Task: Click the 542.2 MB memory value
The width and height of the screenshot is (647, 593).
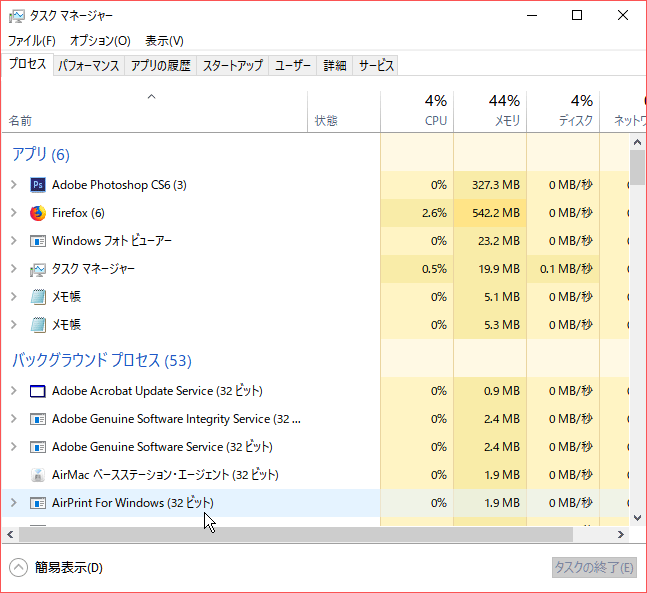Action: click(x=496, y=213)
